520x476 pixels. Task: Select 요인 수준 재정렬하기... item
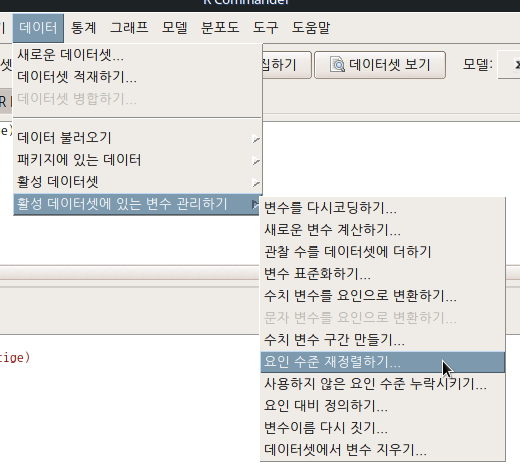click(x=383, y=362)
